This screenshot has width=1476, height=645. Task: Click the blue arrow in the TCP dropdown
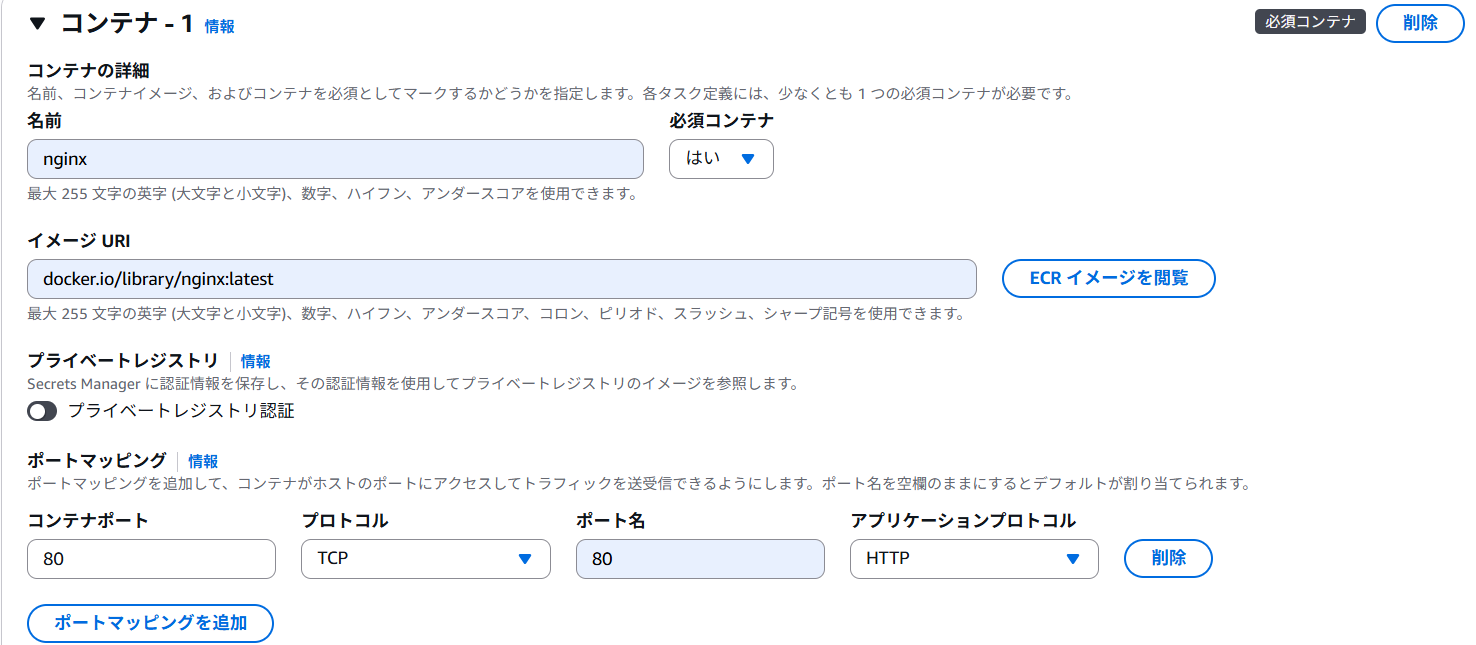point(524,559)
